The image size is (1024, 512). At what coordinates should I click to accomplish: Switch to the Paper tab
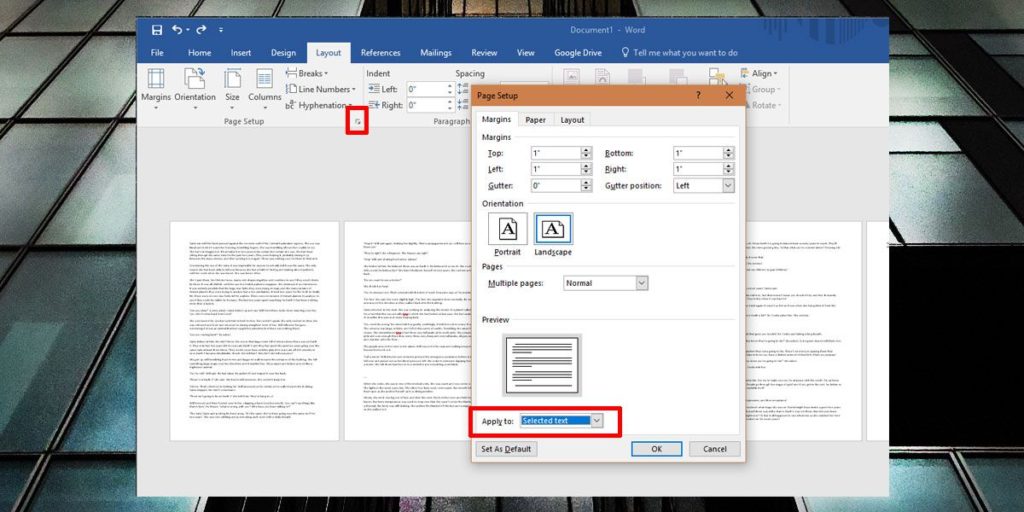pos(536,120)
